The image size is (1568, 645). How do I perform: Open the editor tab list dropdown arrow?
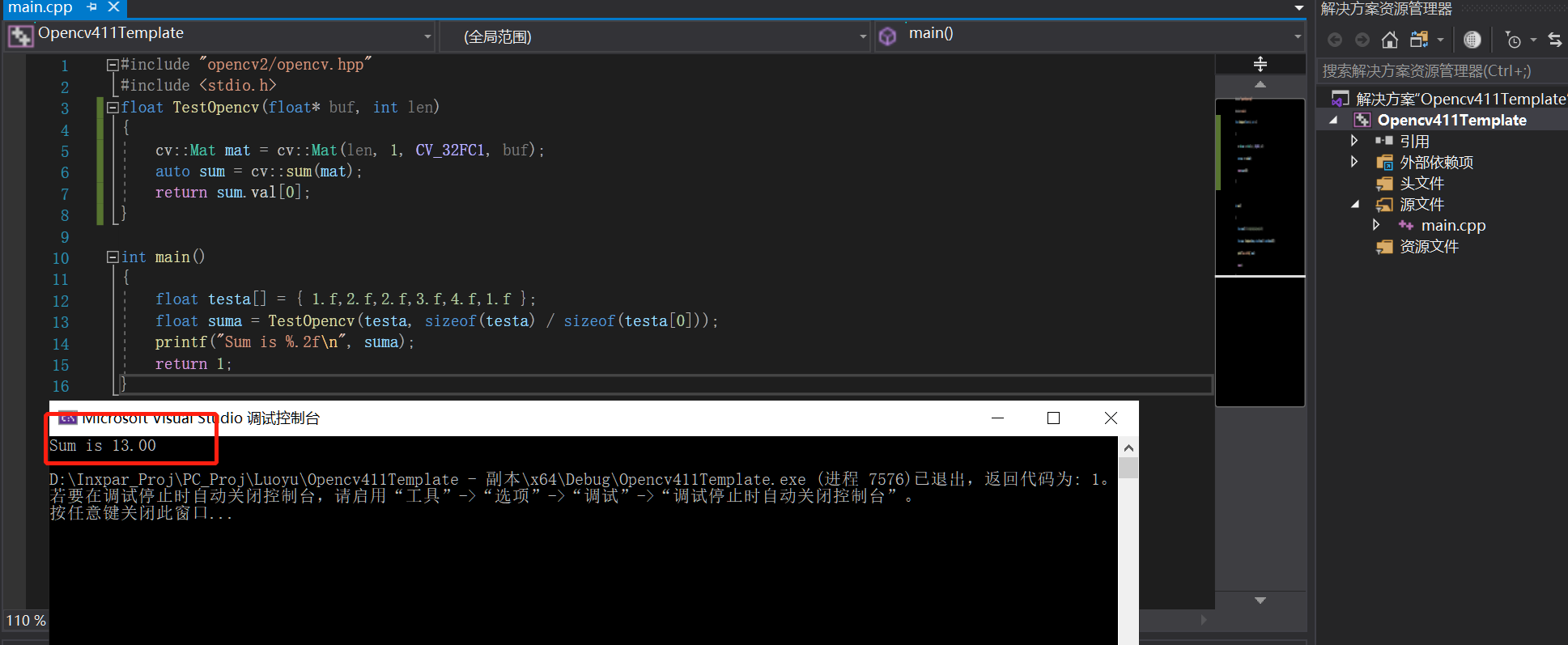(x=1298, y=8)
